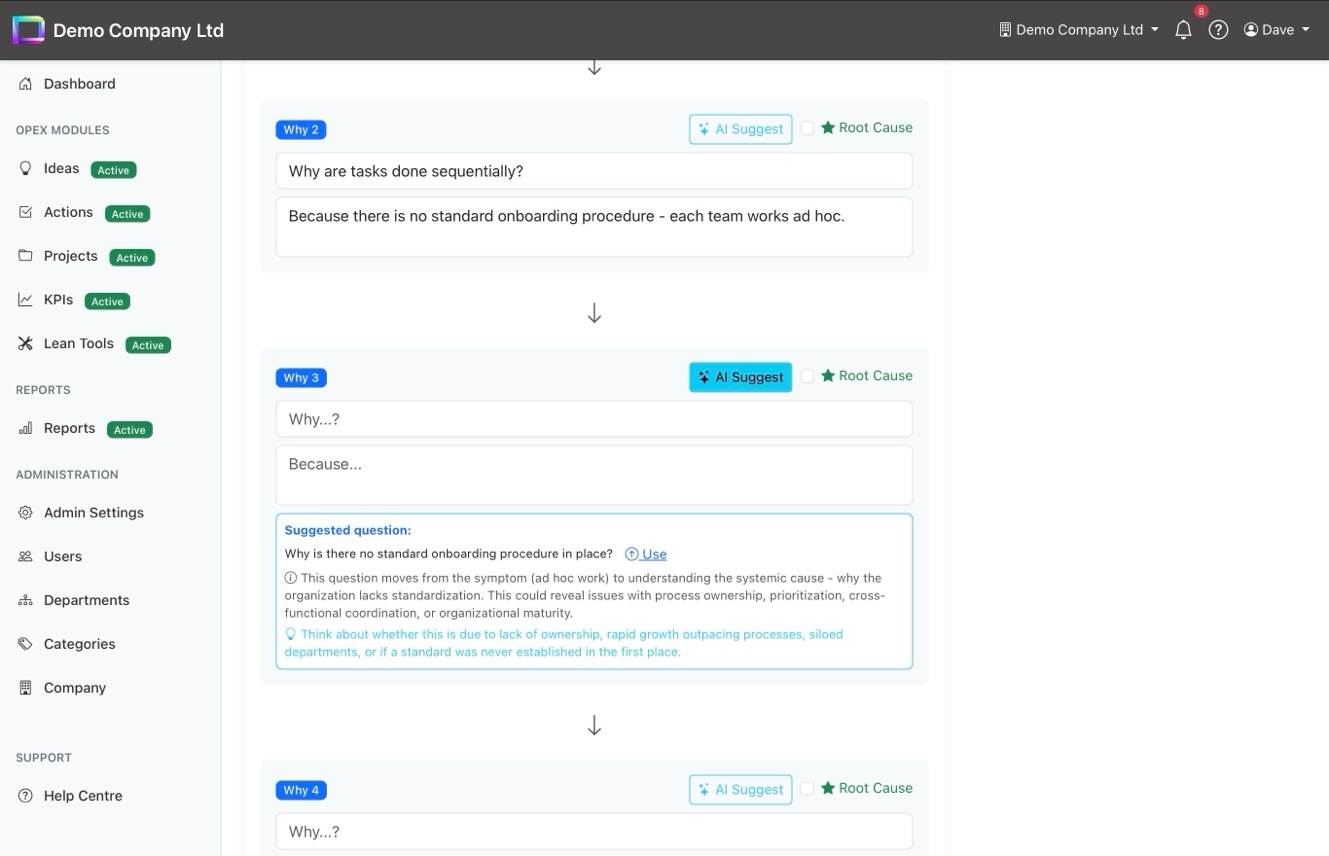Image resolution: width=1329 pixels, height=856 pixels.
Task: Mark Why 3 as the Root Cause
Action: pyautogui.click(x=807, y=376)
